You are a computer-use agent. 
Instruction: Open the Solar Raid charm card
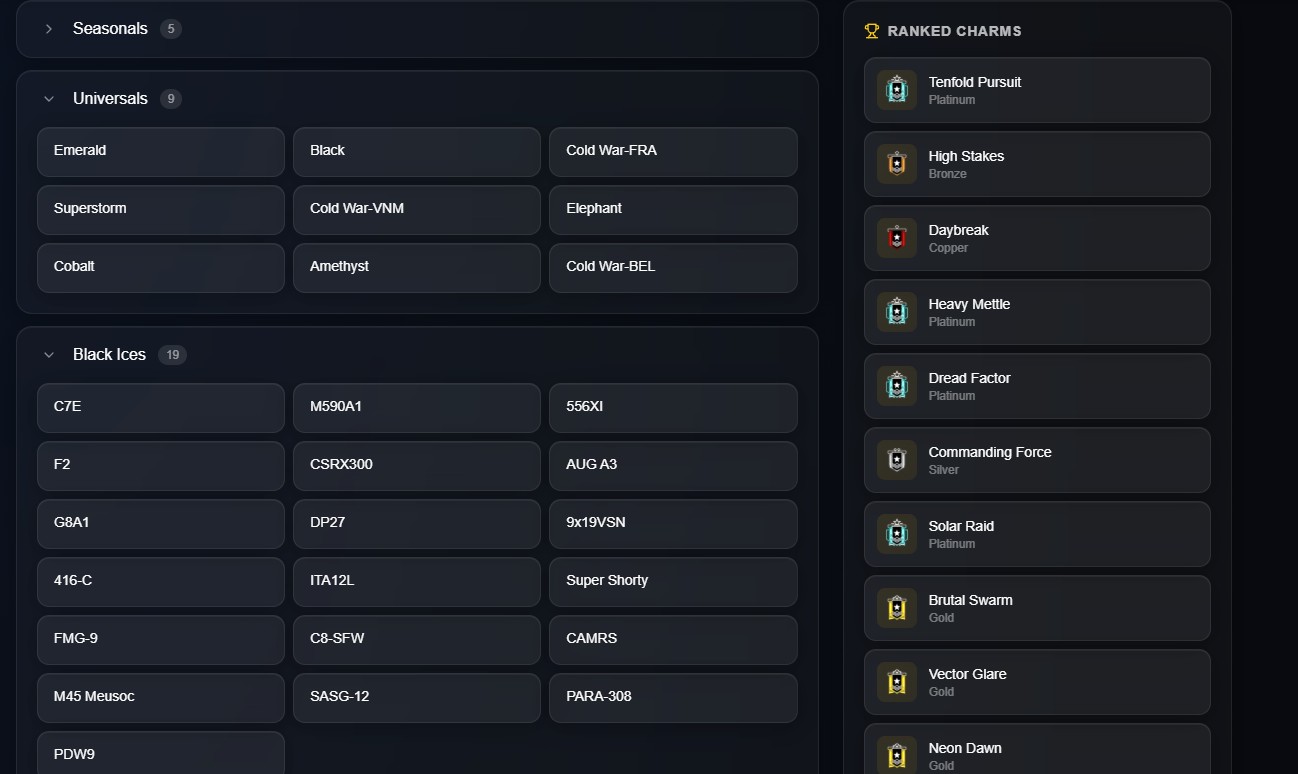tap(1037, 534)
